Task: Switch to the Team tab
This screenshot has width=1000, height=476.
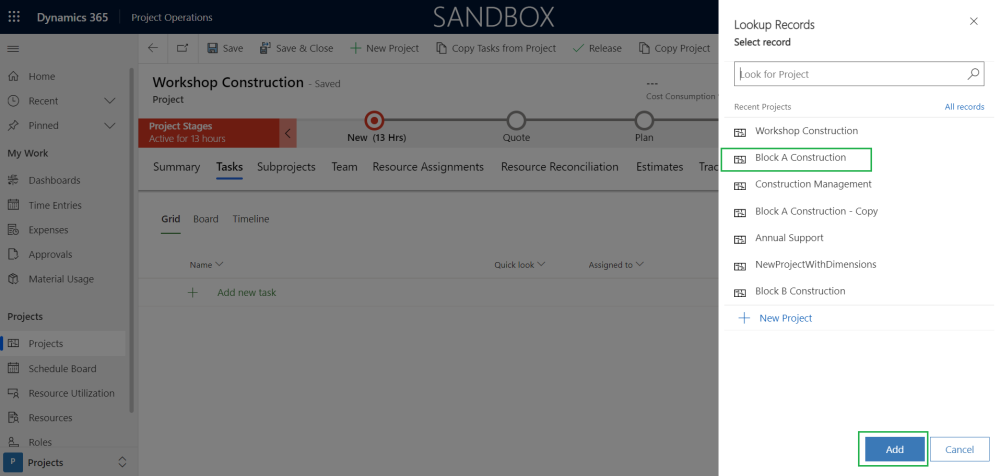Action: tap(344, 167)
